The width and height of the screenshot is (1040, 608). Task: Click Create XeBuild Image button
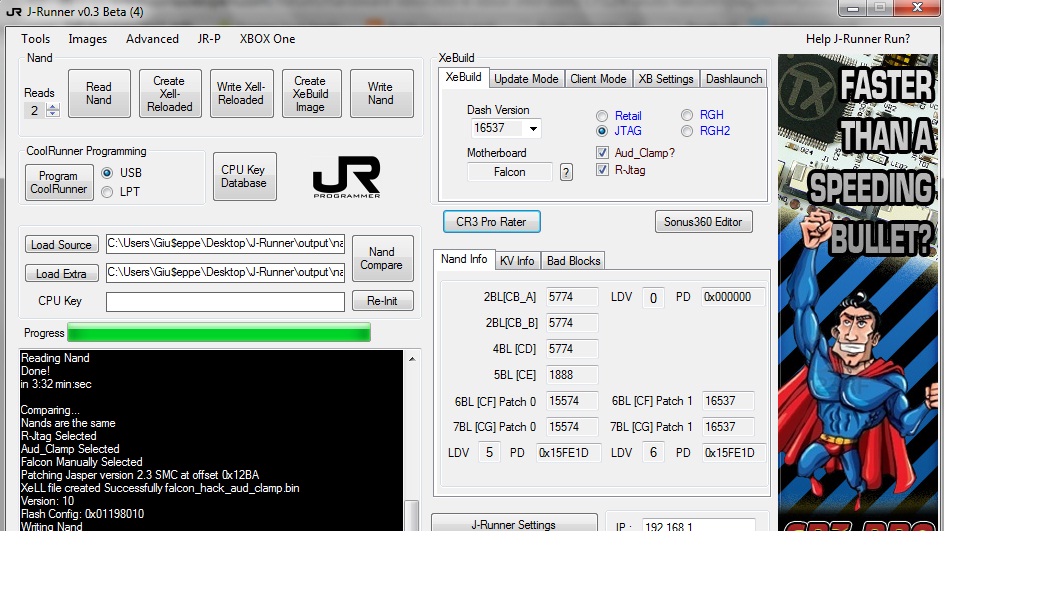[311, 93]
